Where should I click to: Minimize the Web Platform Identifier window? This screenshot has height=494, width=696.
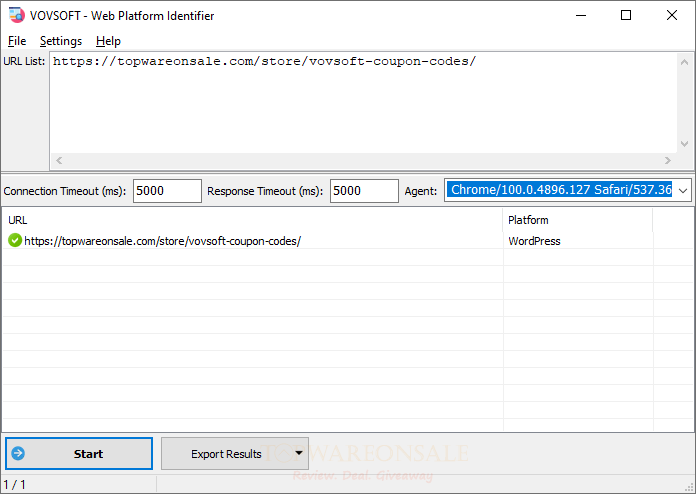tap(581, 15)
